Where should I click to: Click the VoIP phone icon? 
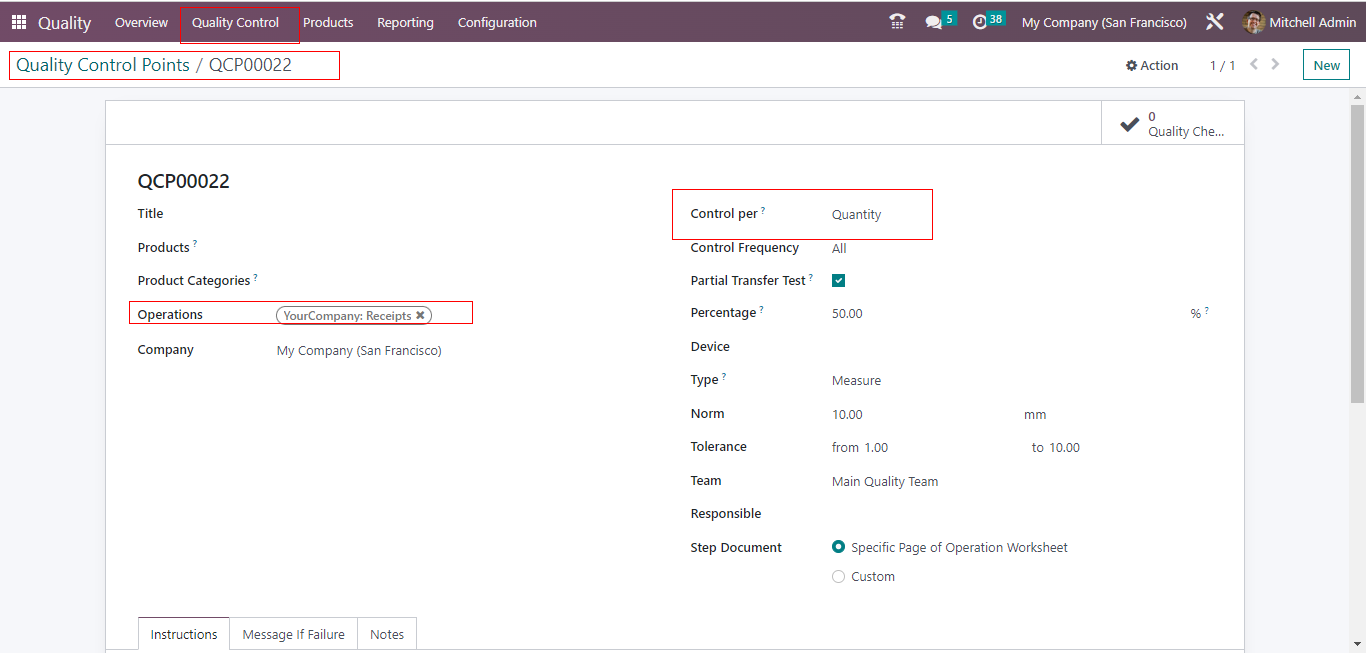[x=897, y=22]
